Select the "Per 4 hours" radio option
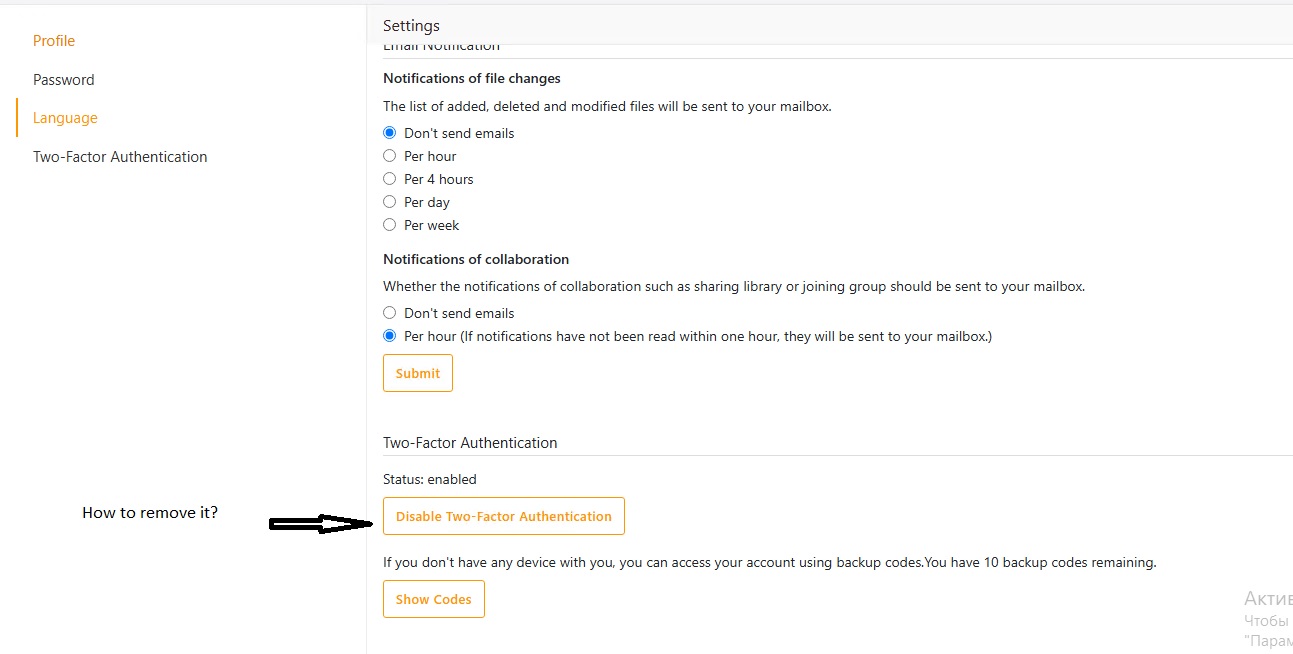This screenshot has width=1293, height=654. point(390,179)
